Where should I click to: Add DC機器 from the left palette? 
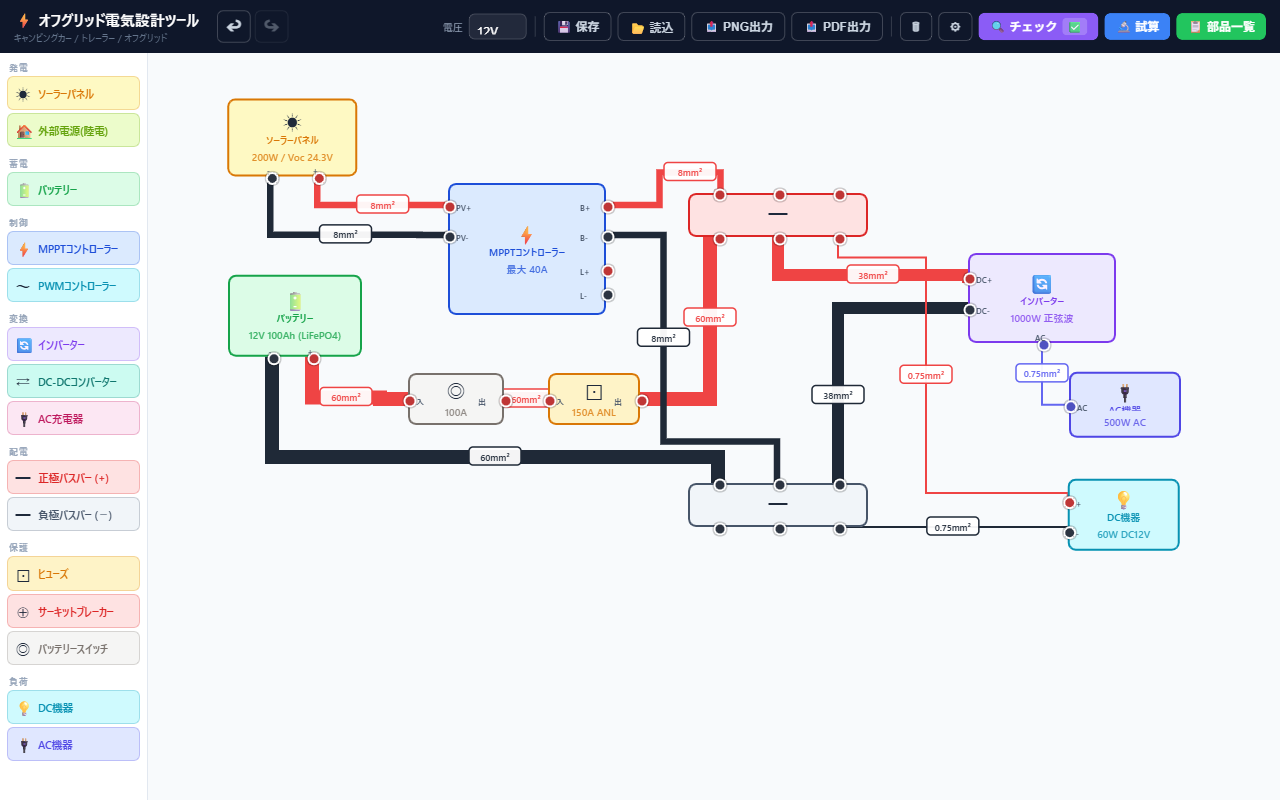(x=73, y=707)
